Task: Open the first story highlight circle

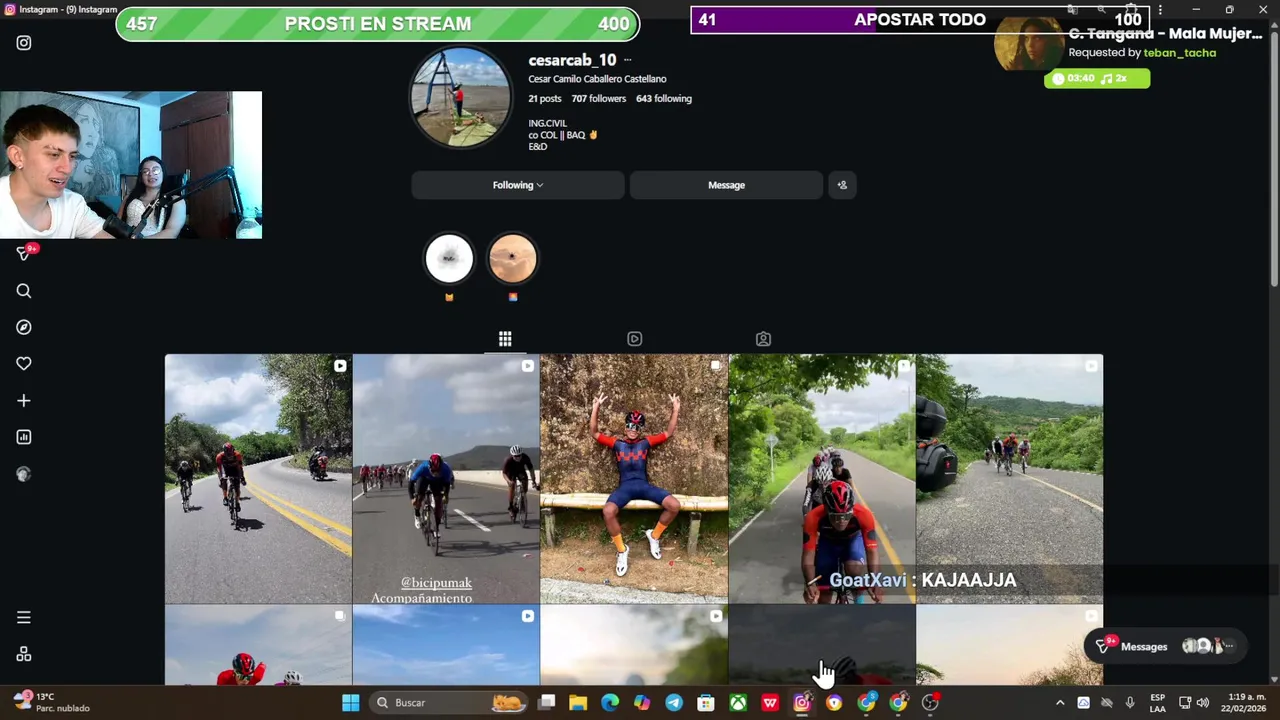Action: click(449, 259)
